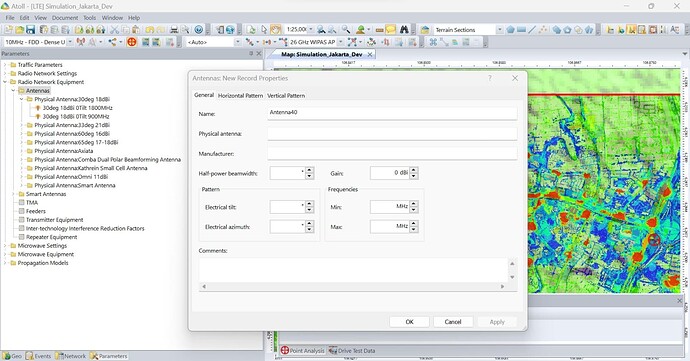Open the map scale 1:25,000 dropdown
Screen dimensions: 690x361
point(311,29)
